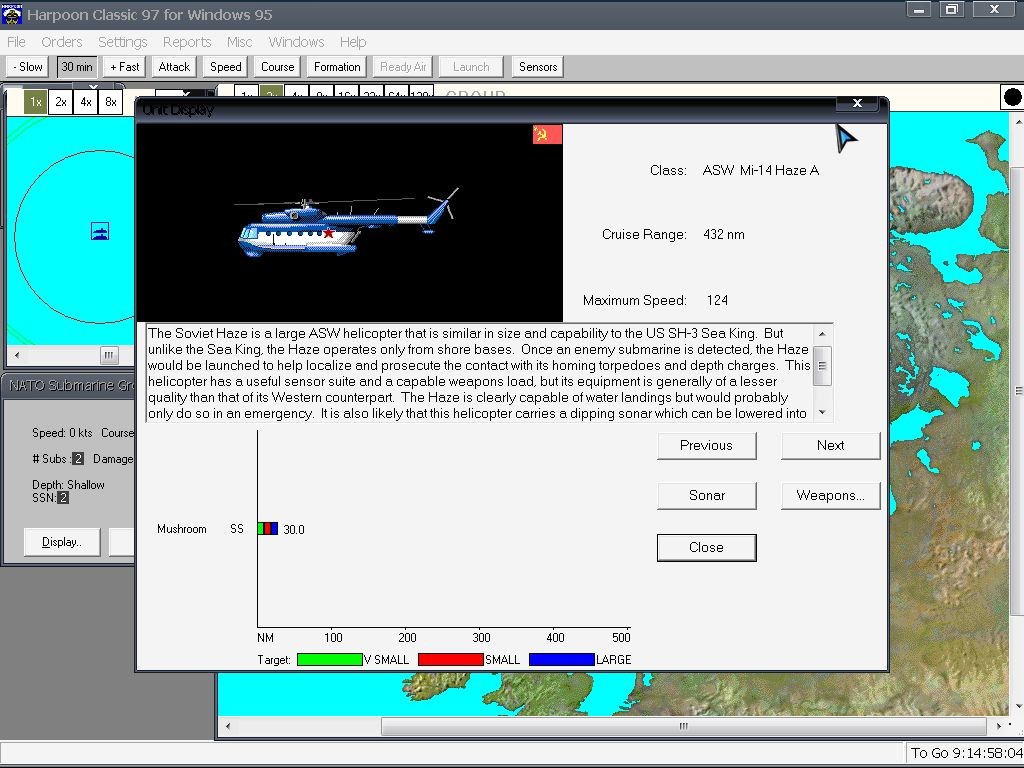Image resolution: width=1024 pixels, height=768 pixels.
Task: Open the Help menu
Action: point(353,42)
